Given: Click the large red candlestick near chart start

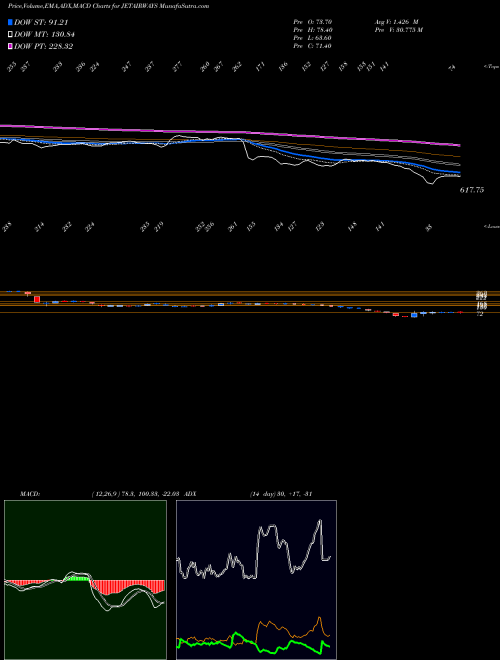Looking at the screenshot, I should 37,299.
